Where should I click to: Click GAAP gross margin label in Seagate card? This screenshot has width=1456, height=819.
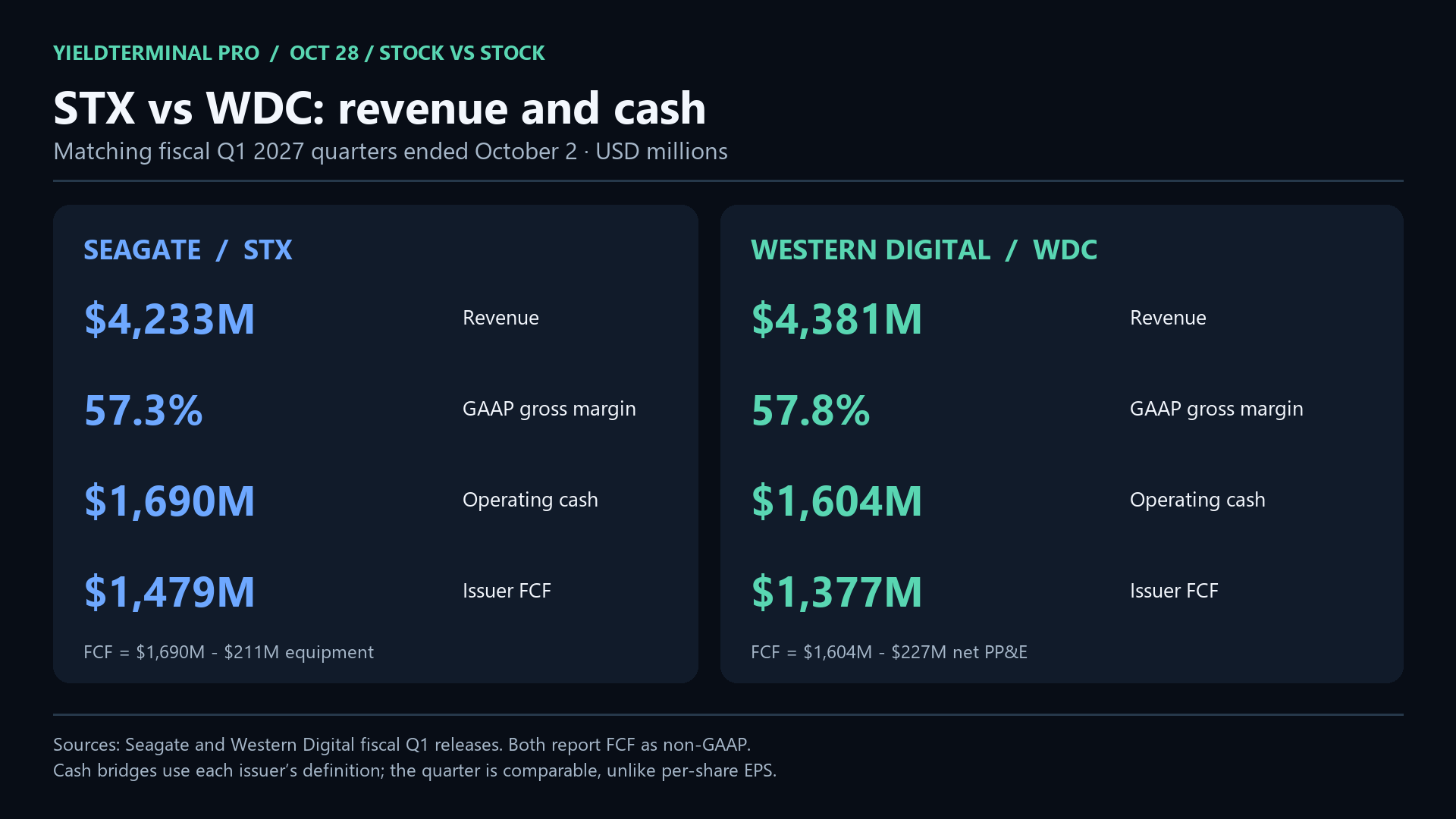click(549, 409)
